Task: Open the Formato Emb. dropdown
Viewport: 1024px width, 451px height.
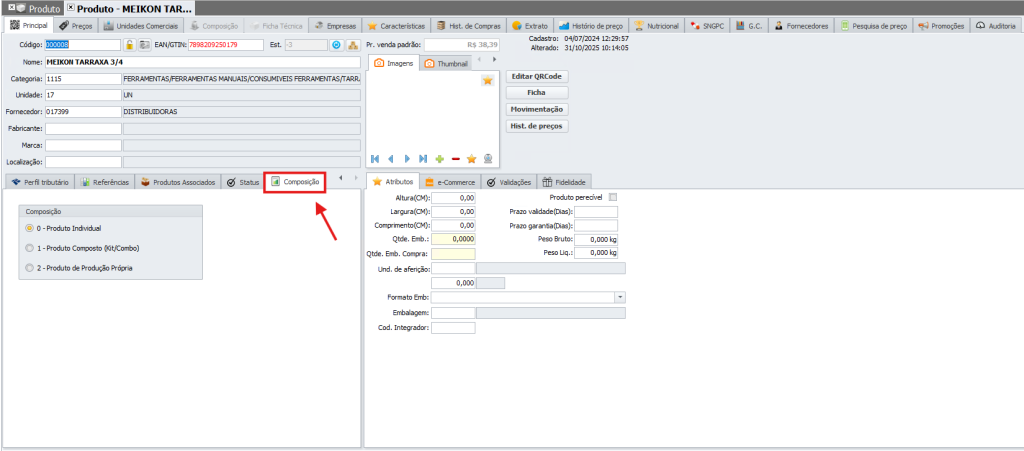Action: click(x=620, y=297)
